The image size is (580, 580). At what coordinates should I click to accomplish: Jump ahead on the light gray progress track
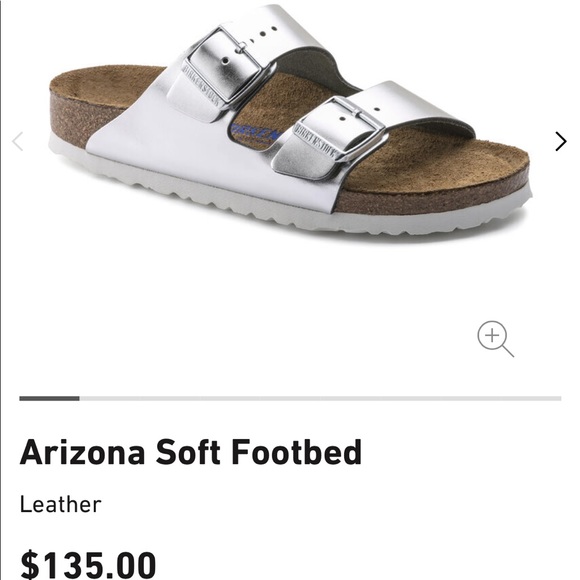(x=320, y=398)
